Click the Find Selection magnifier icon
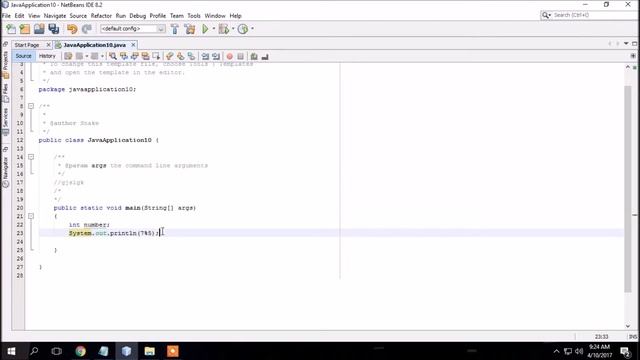This screenshot has height=360, width=640. [x=113, y=56]
